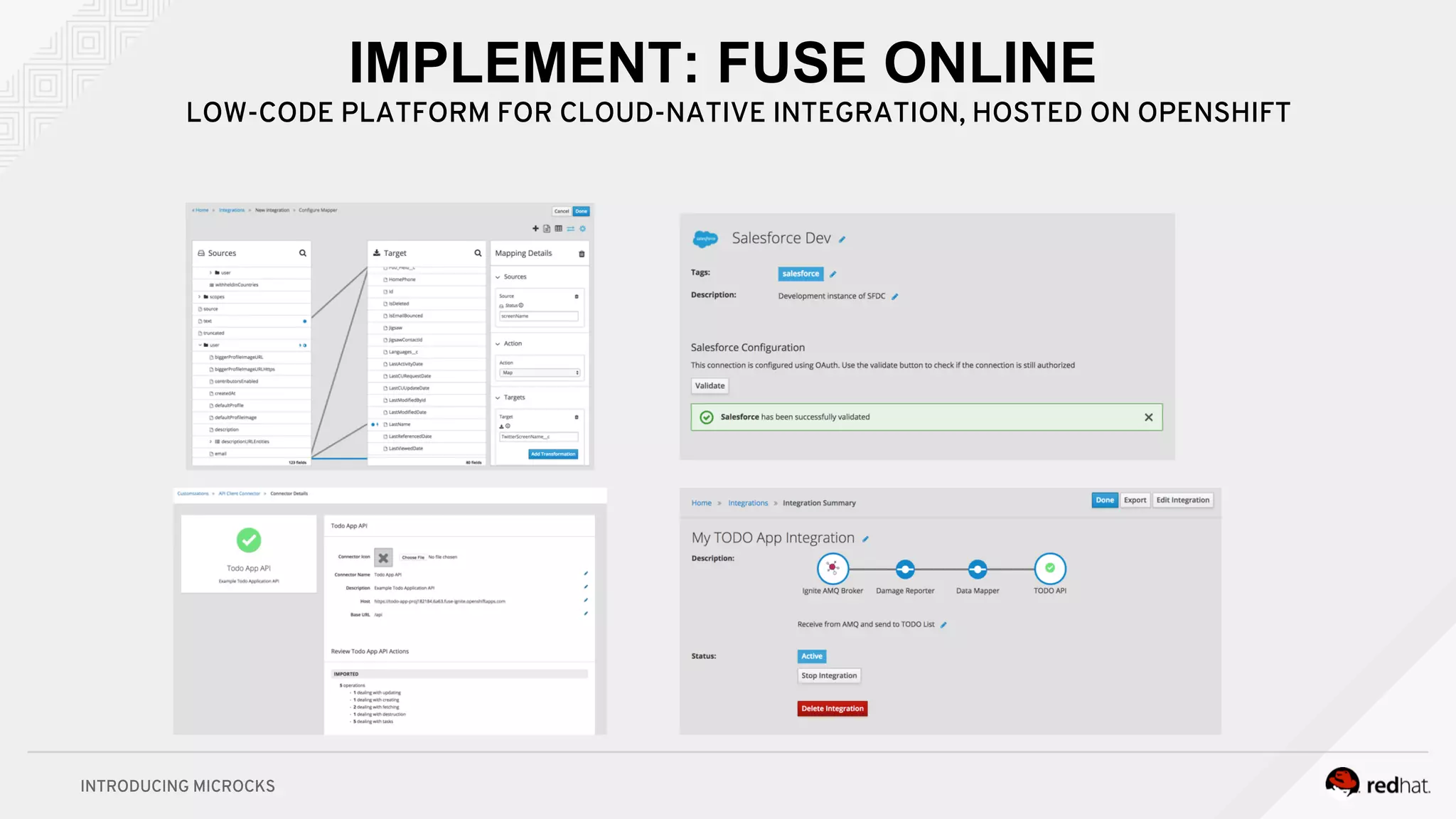
Task: Expand the scopes folder in Sources
Action: [x=199, y=297]
